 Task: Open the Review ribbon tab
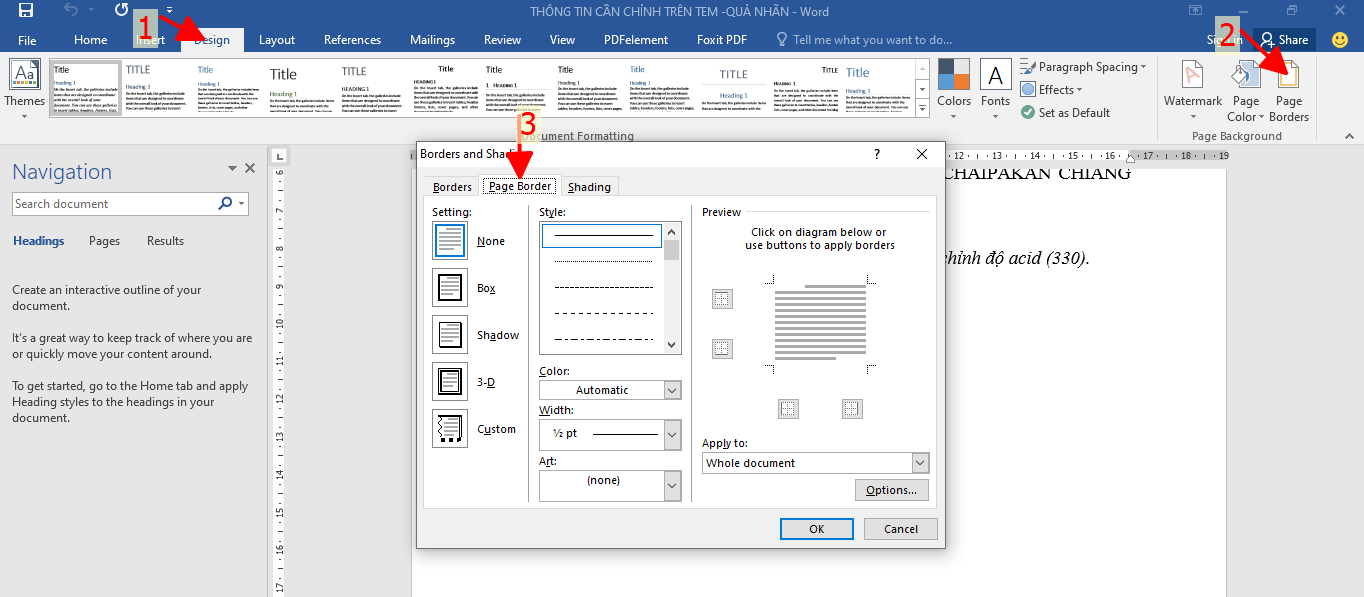pyautogui.click(x=502, y=40)
